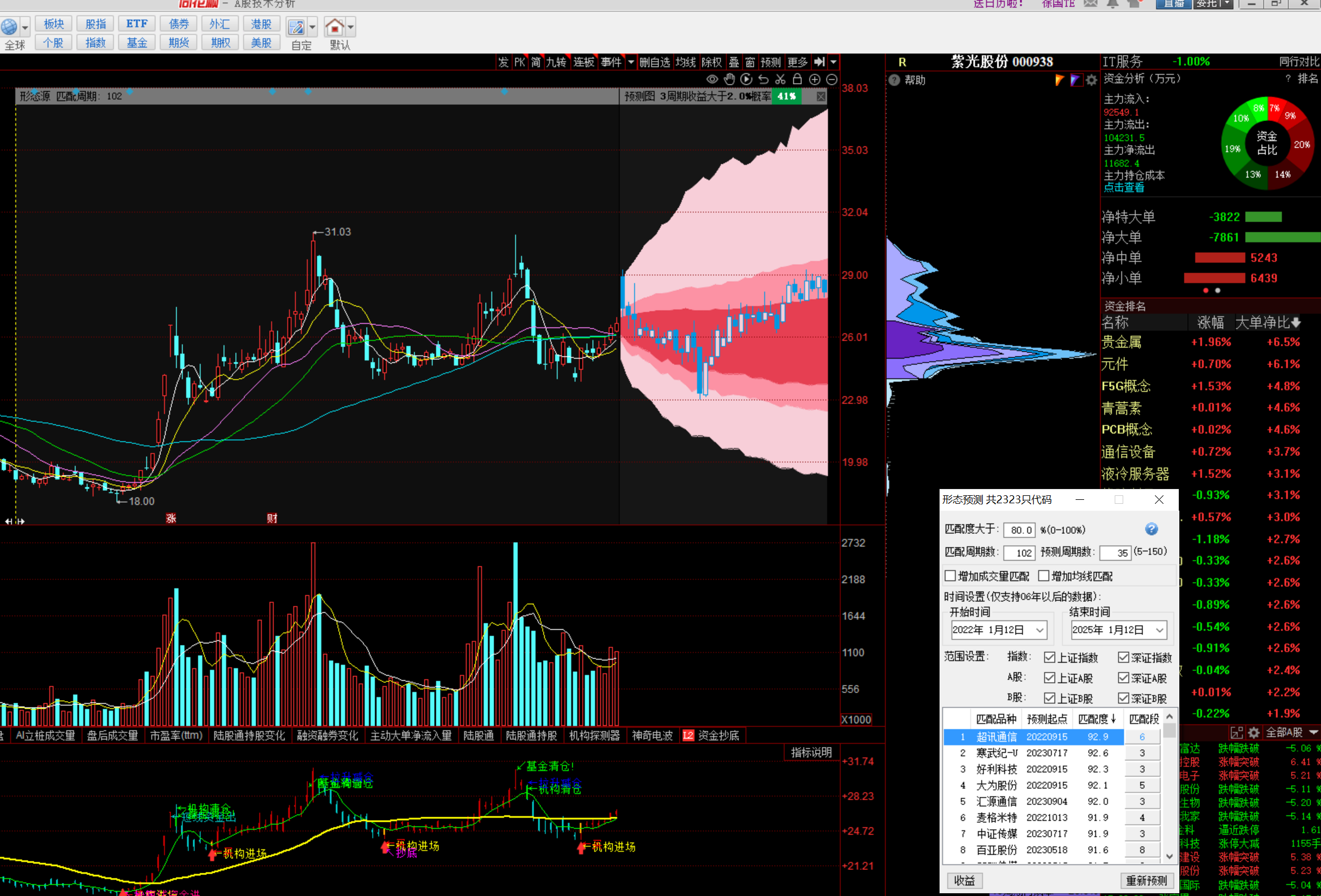Click the 点击查看 link

(x=1123, y=188)
